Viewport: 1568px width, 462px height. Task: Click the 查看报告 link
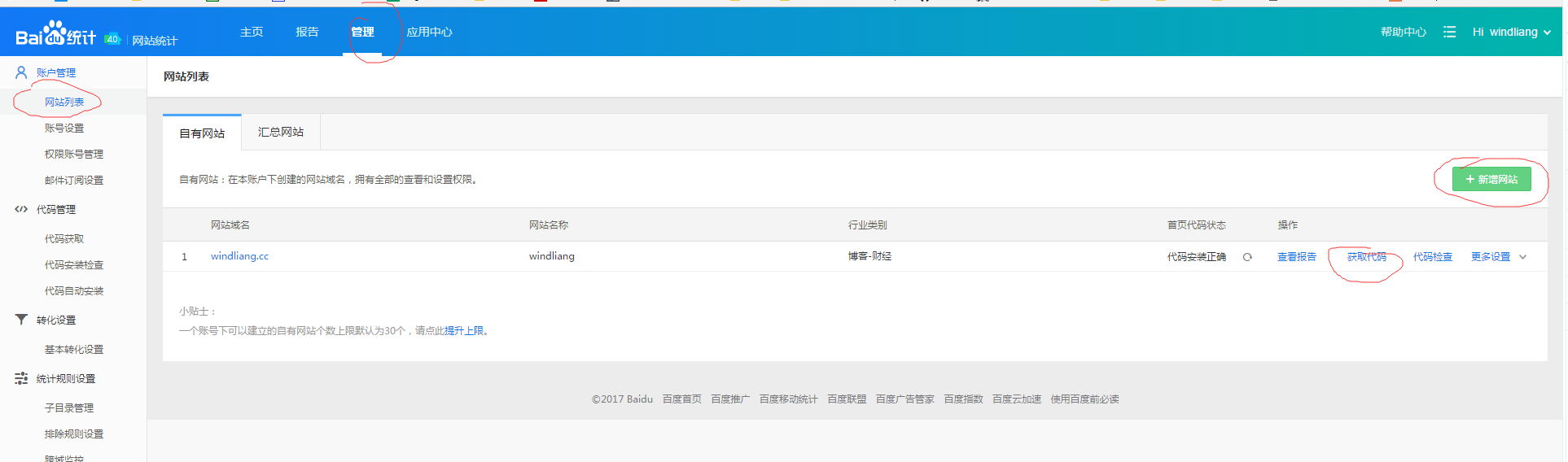[1296, 257]
